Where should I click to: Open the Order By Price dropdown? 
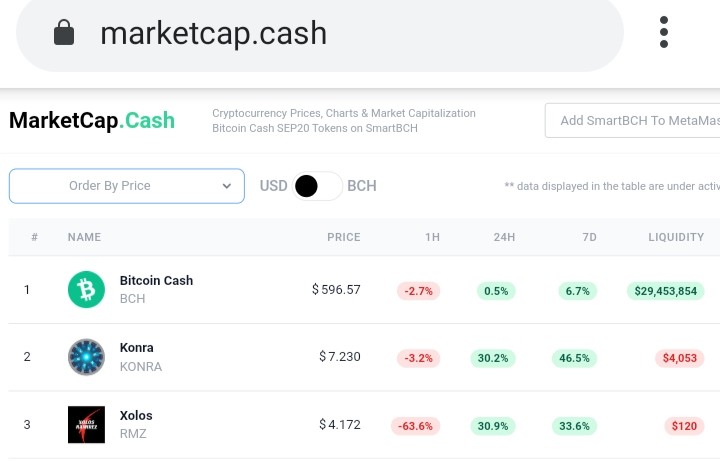pyautogui.click(x=127, y=186)
